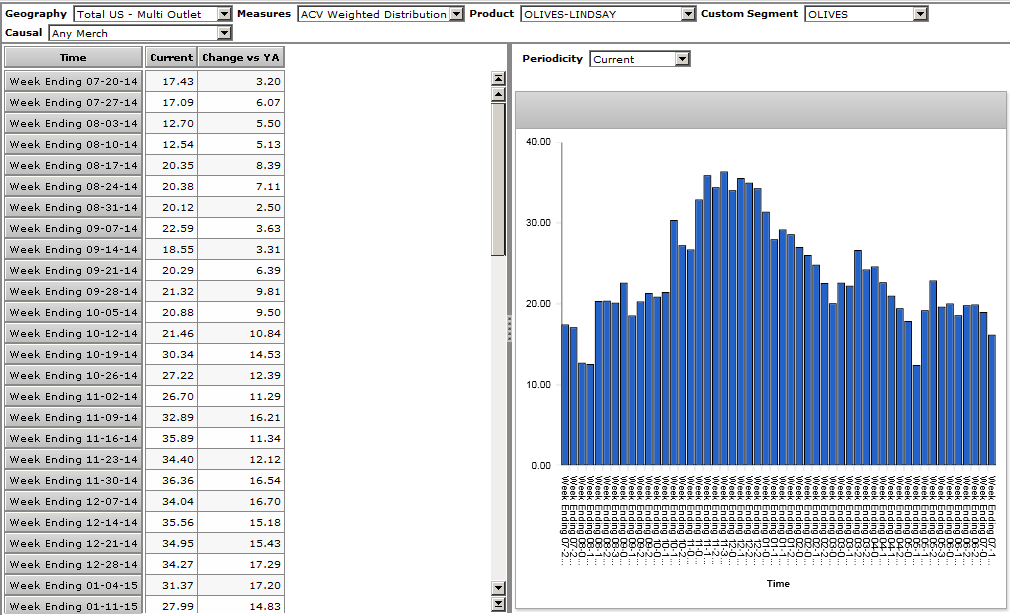Viewport: 1010px width, 615px height.
Task: Click the scroll up arrow in table
Action: click(498, 94)
